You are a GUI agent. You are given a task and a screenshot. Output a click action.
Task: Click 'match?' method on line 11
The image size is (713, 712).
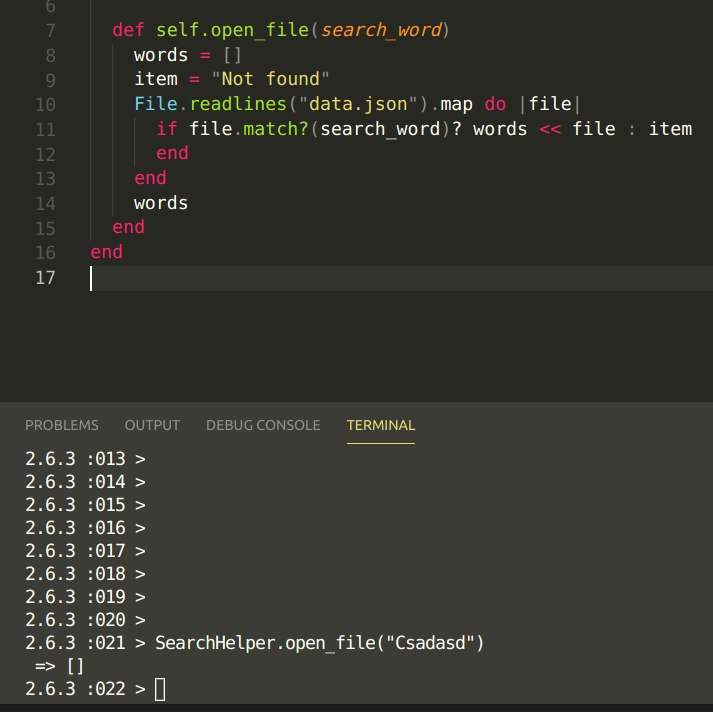coord(276,129)
